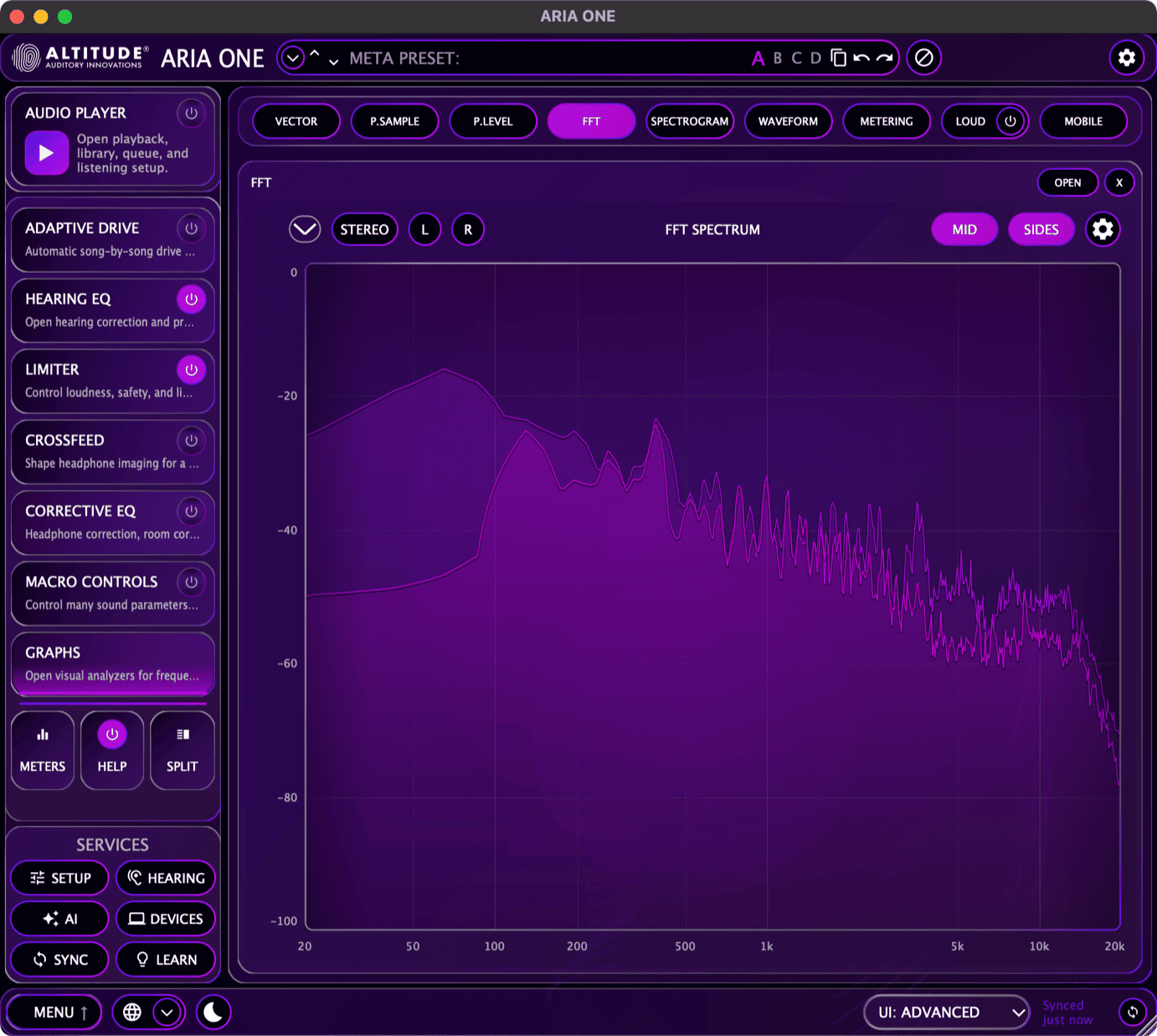The height and width of the screenshot is (1036, 1157).
Task: Open FFT spectrum settings gear
Action: pos(1103,229)
